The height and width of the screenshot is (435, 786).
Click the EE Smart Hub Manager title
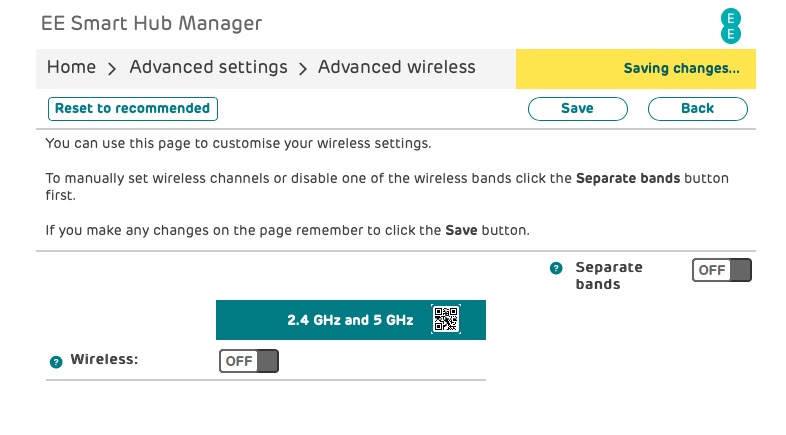(x=151, y=23)
